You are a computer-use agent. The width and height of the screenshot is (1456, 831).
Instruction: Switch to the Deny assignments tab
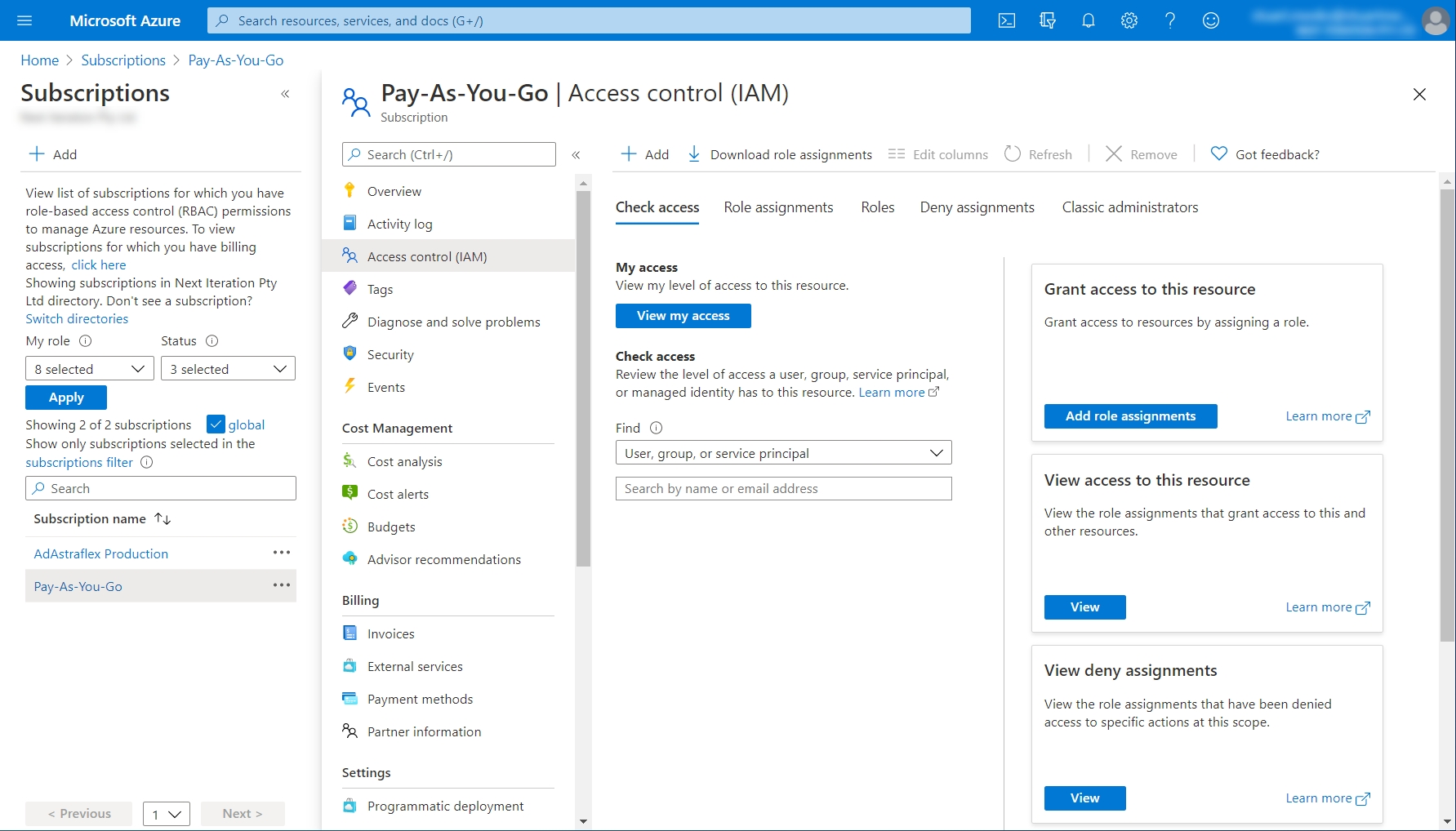click(977, 207)
